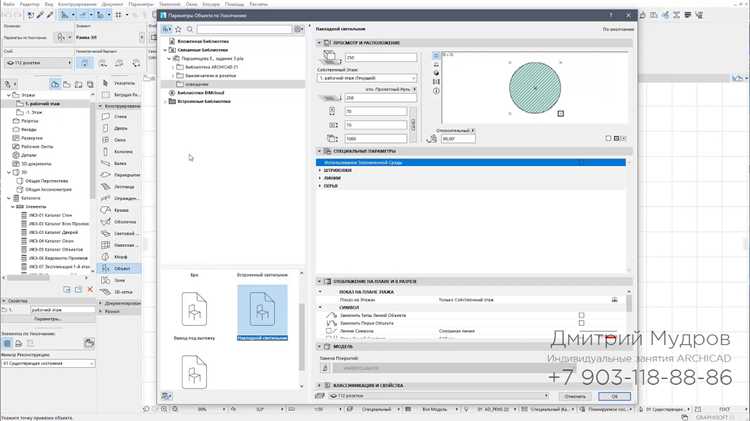Click the favorites star icon in dialog
Image resolution: width=750 pixels, height=421 pixels.
pos(178,29)
